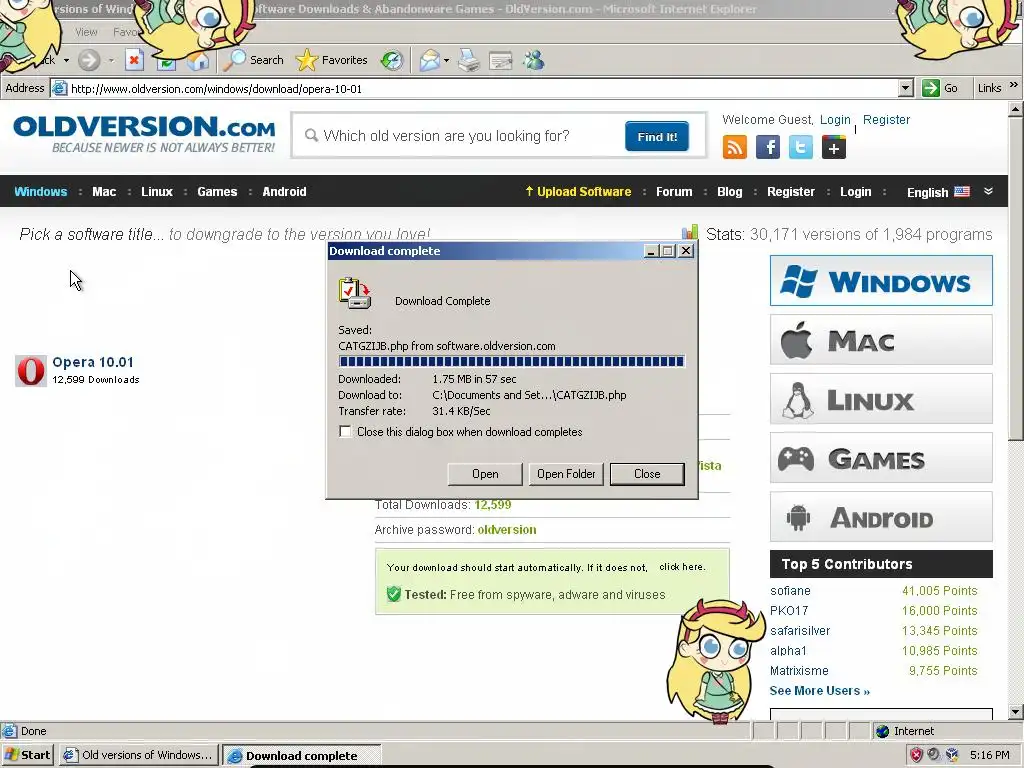1024x768 pixels.
Task: Click the page scrollbar up arrow
Action: pos(1016,109)
